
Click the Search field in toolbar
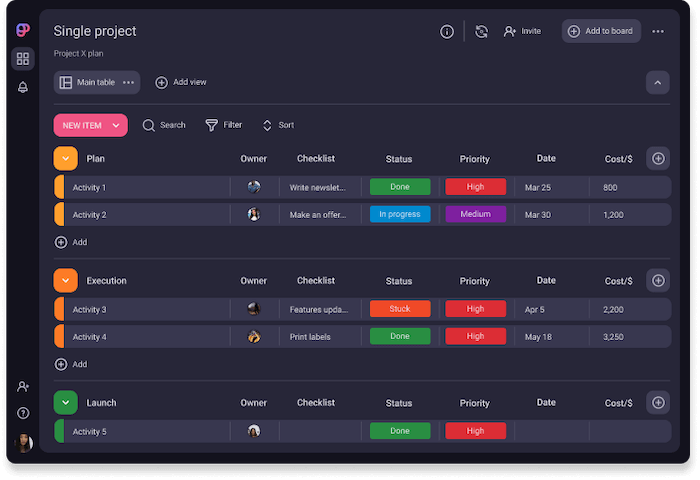(x=164, y=125)
